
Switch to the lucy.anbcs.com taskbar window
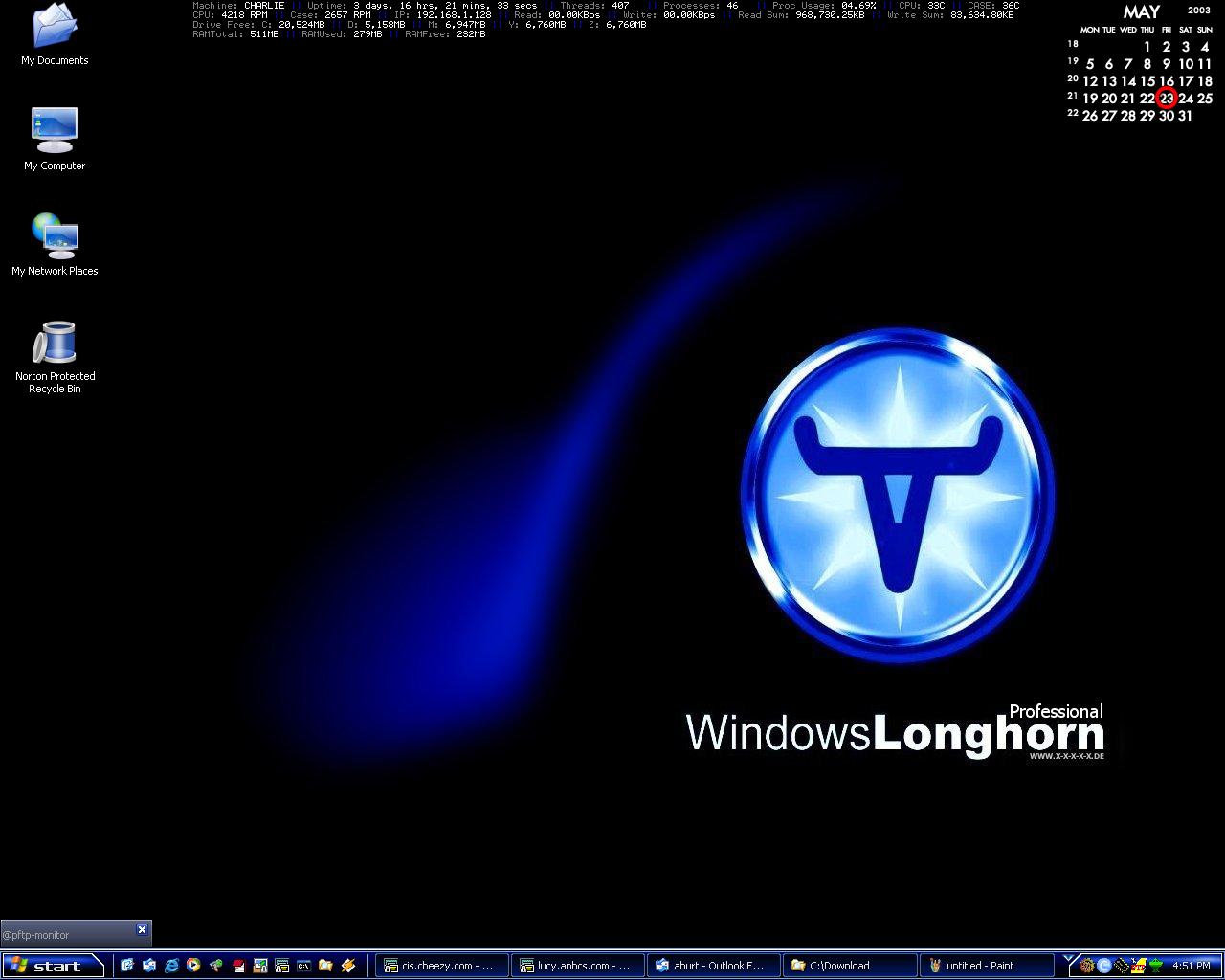click(x=577, y=966)
